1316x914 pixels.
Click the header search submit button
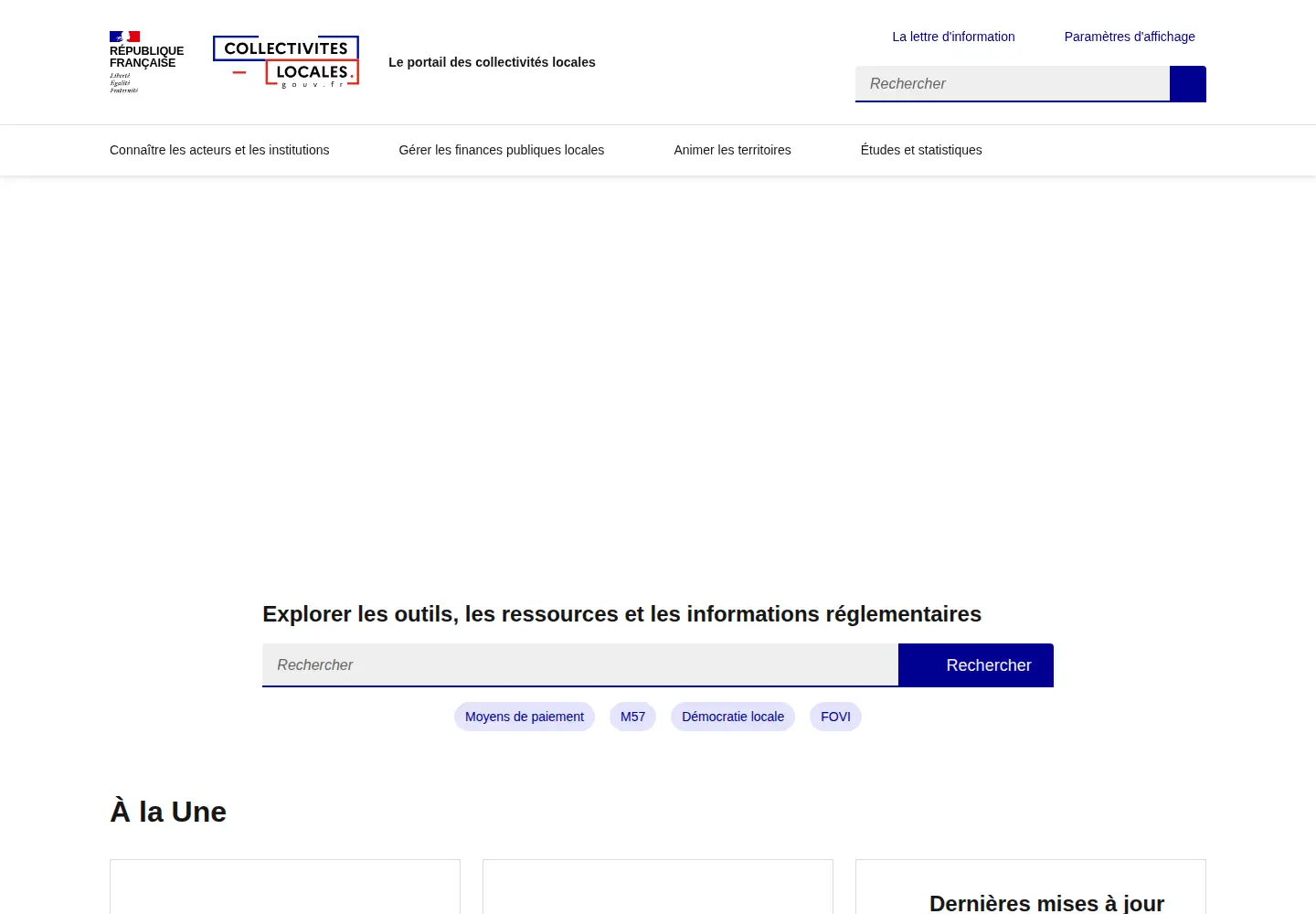(1188, 84)
